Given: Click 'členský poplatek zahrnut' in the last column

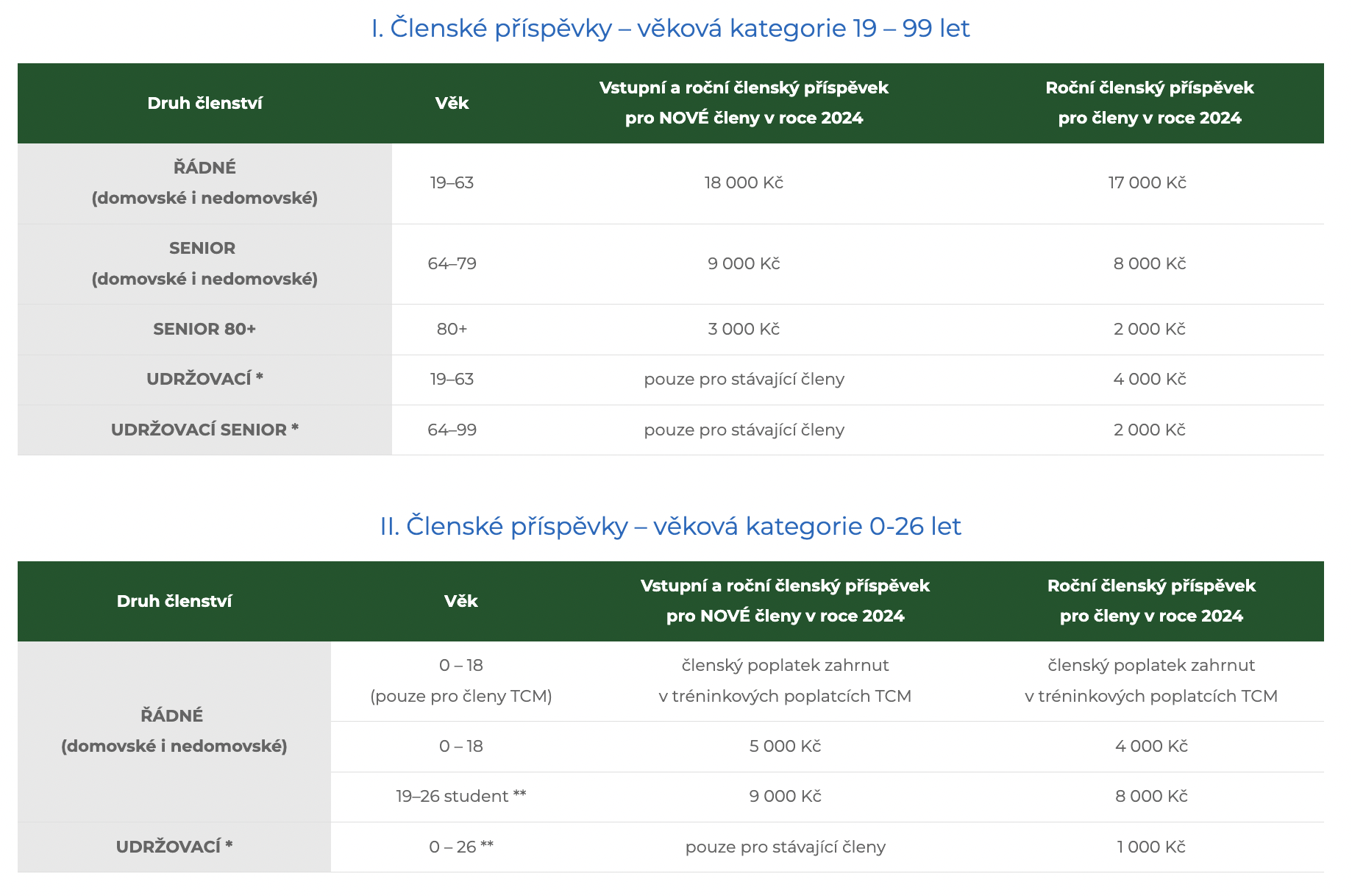Looking at the screenshot, I should click(1151, 665).
